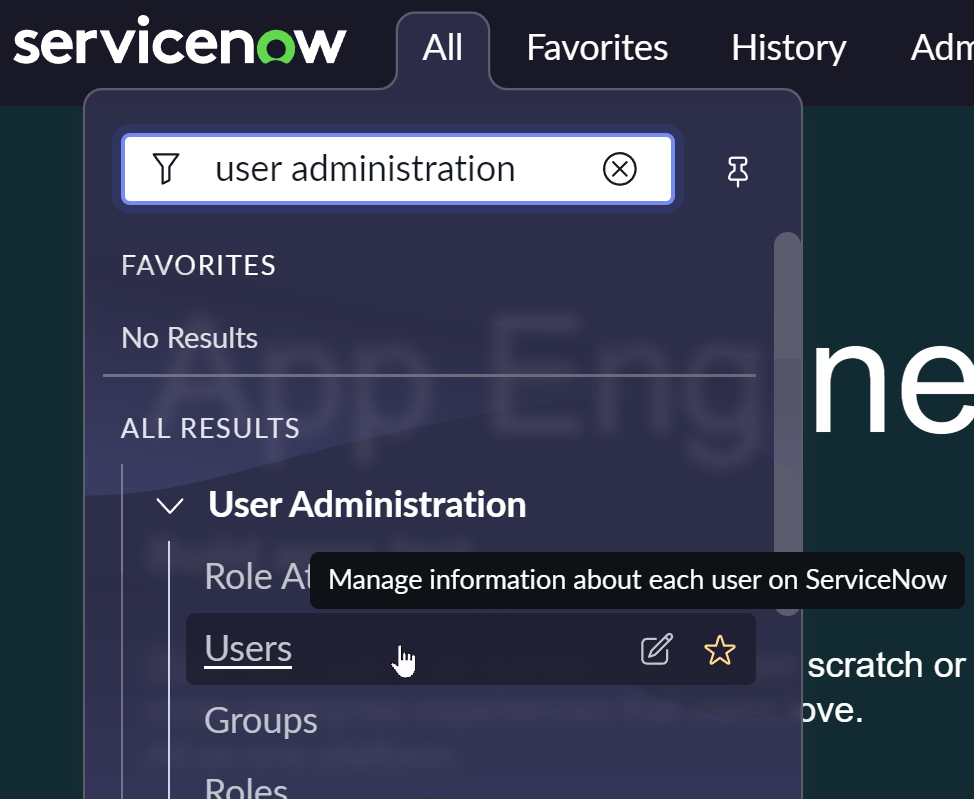Add Users to favorites with star

[719, 650]
